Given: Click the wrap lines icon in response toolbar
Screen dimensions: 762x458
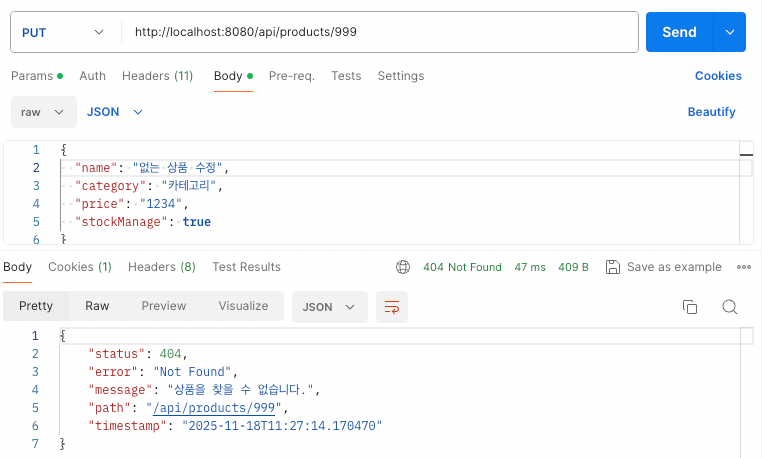Looking at the screenshot, I should (391, 307).
